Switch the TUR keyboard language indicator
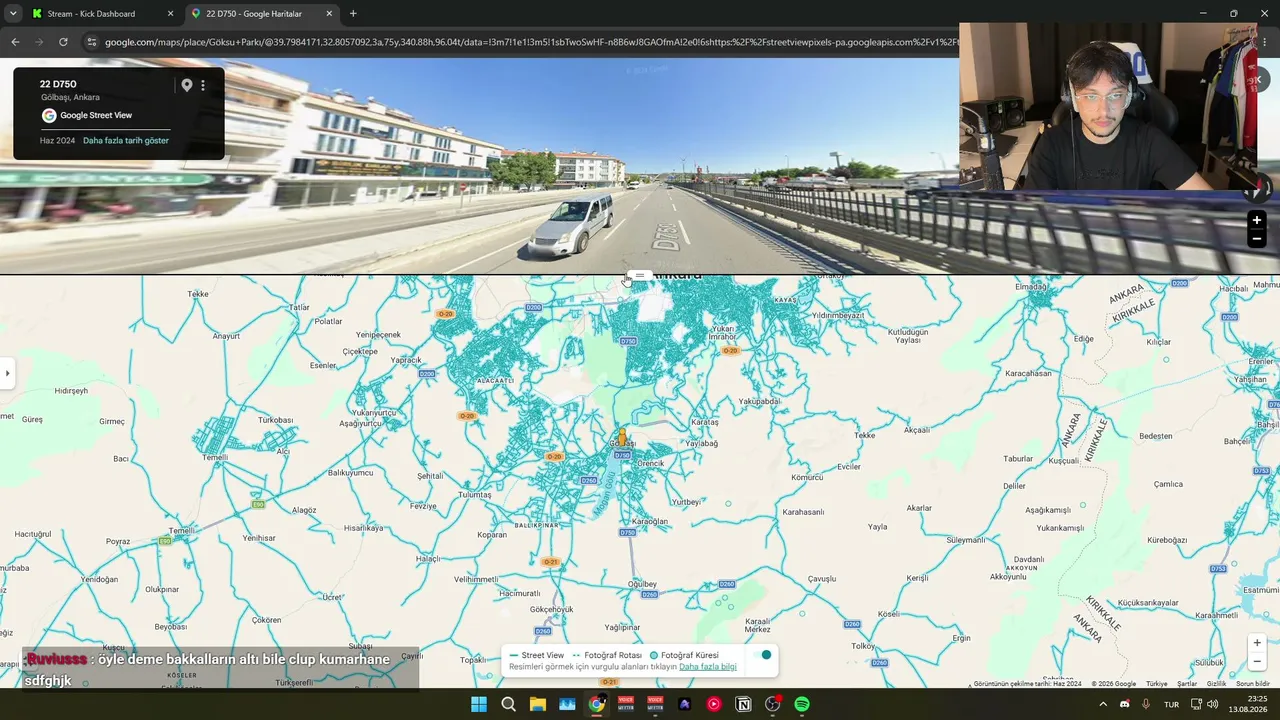 (x=1171, y=704)
